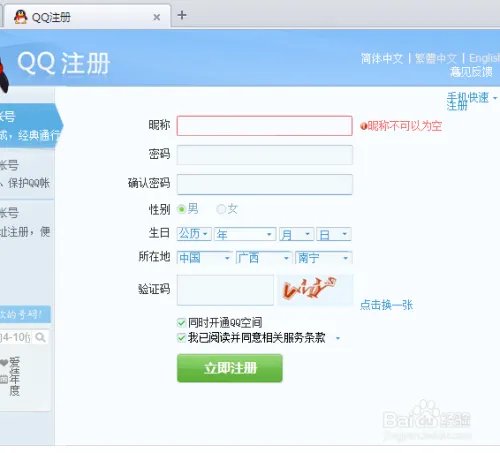
Task: Toggle the 我已阅读并同意相关服务条款 checkbox
Action: tap(181, 338)
